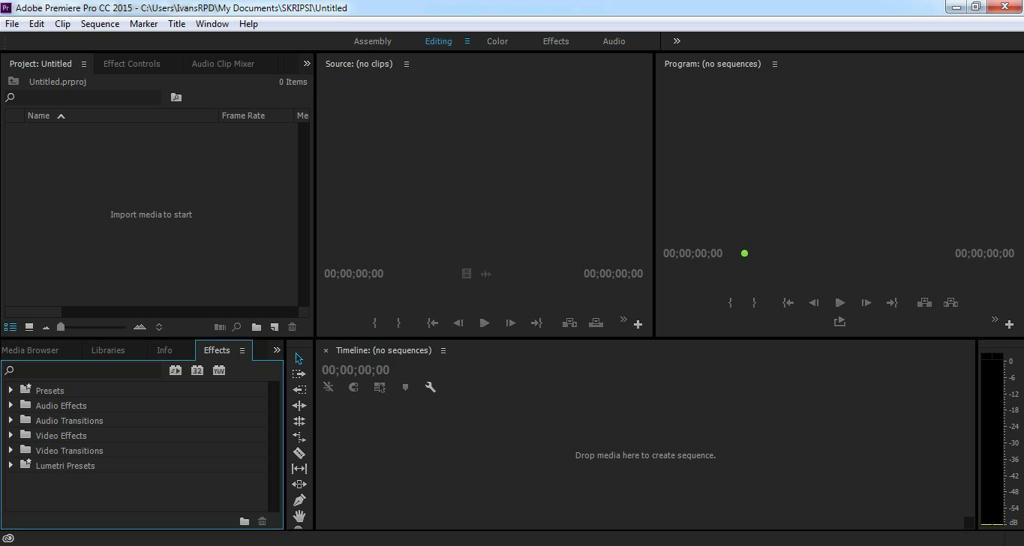Expand the Presets folder
Viewport: 1024px width, 546px height.
[x=10, y=390]
